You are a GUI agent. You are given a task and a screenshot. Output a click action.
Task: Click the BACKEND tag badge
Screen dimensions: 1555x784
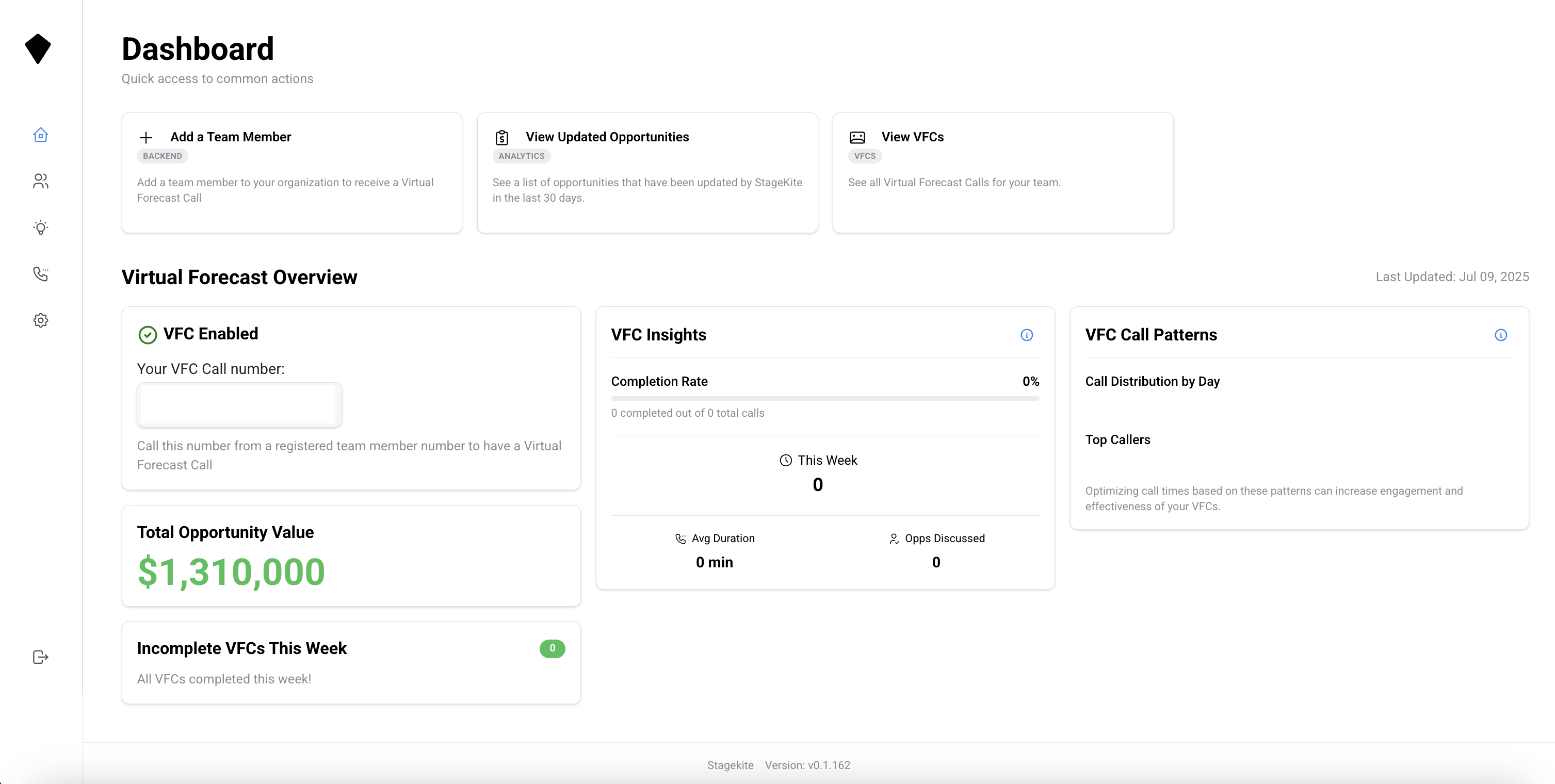(x=163, y=156)
